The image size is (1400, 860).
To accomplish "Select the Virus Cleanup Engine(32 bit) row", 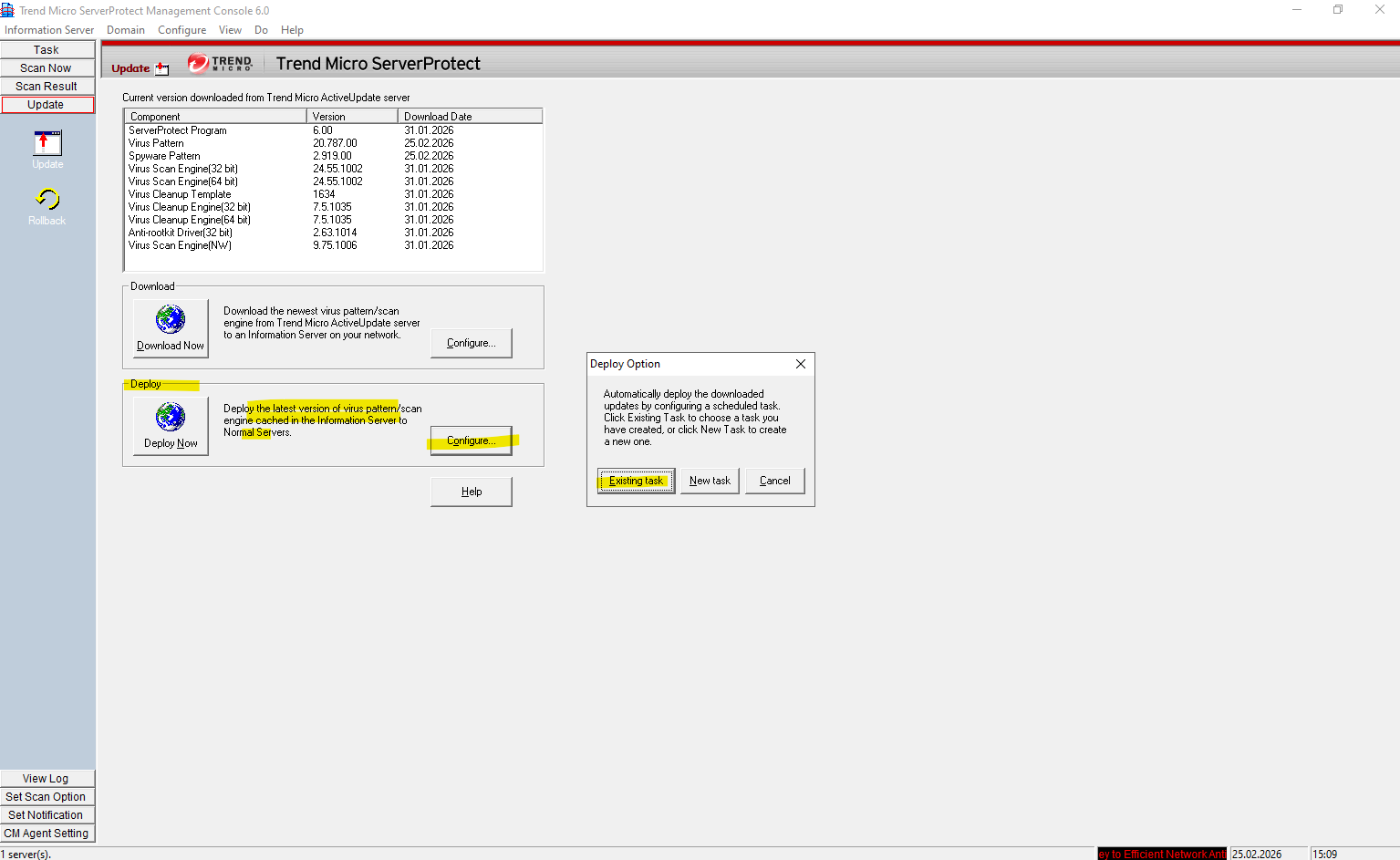I will 333,207.
